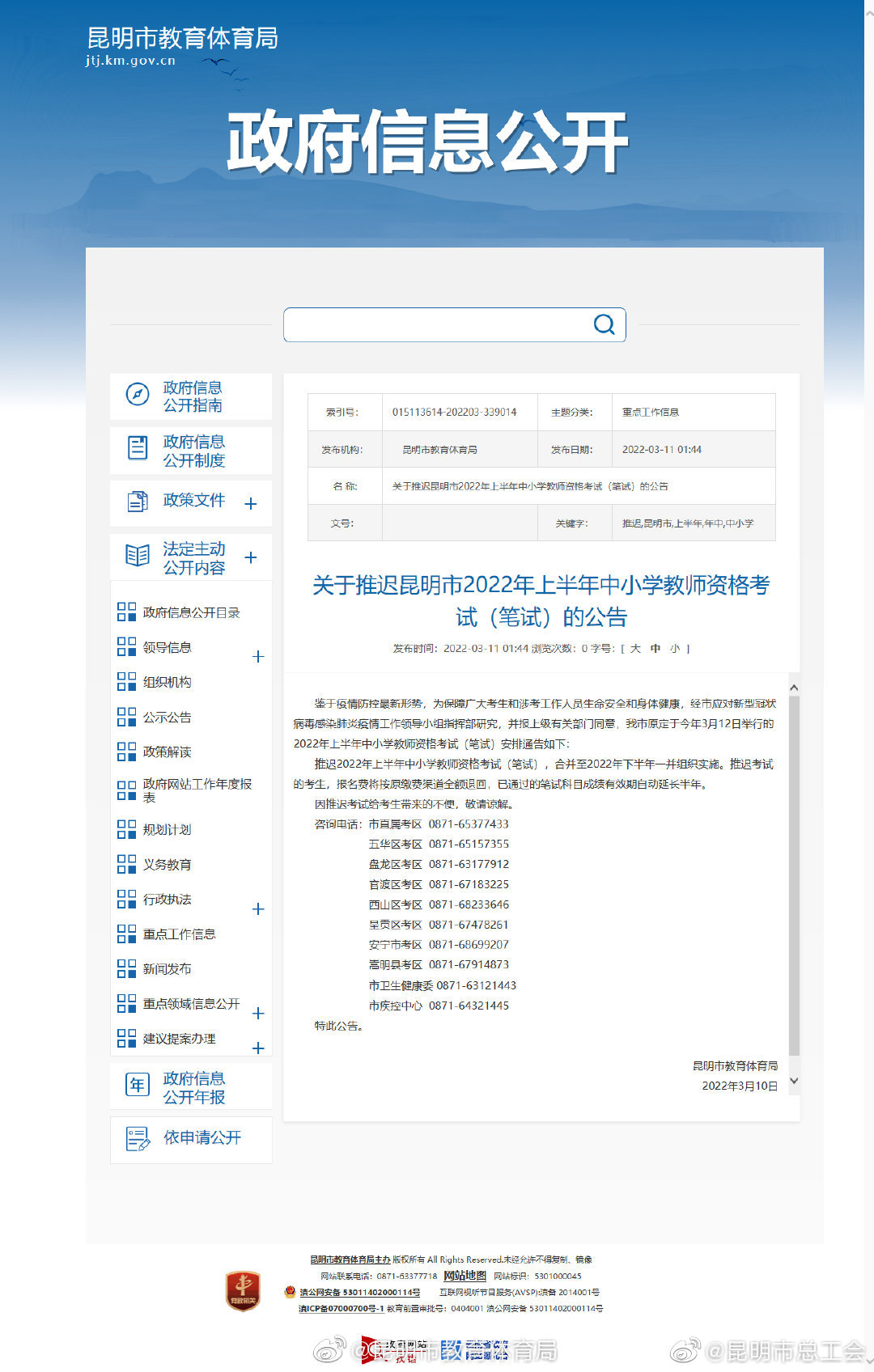This screenshot has width=874, height=1372.
Task: Click the 依申请公开 form icon
Action: click(138, 1139)
